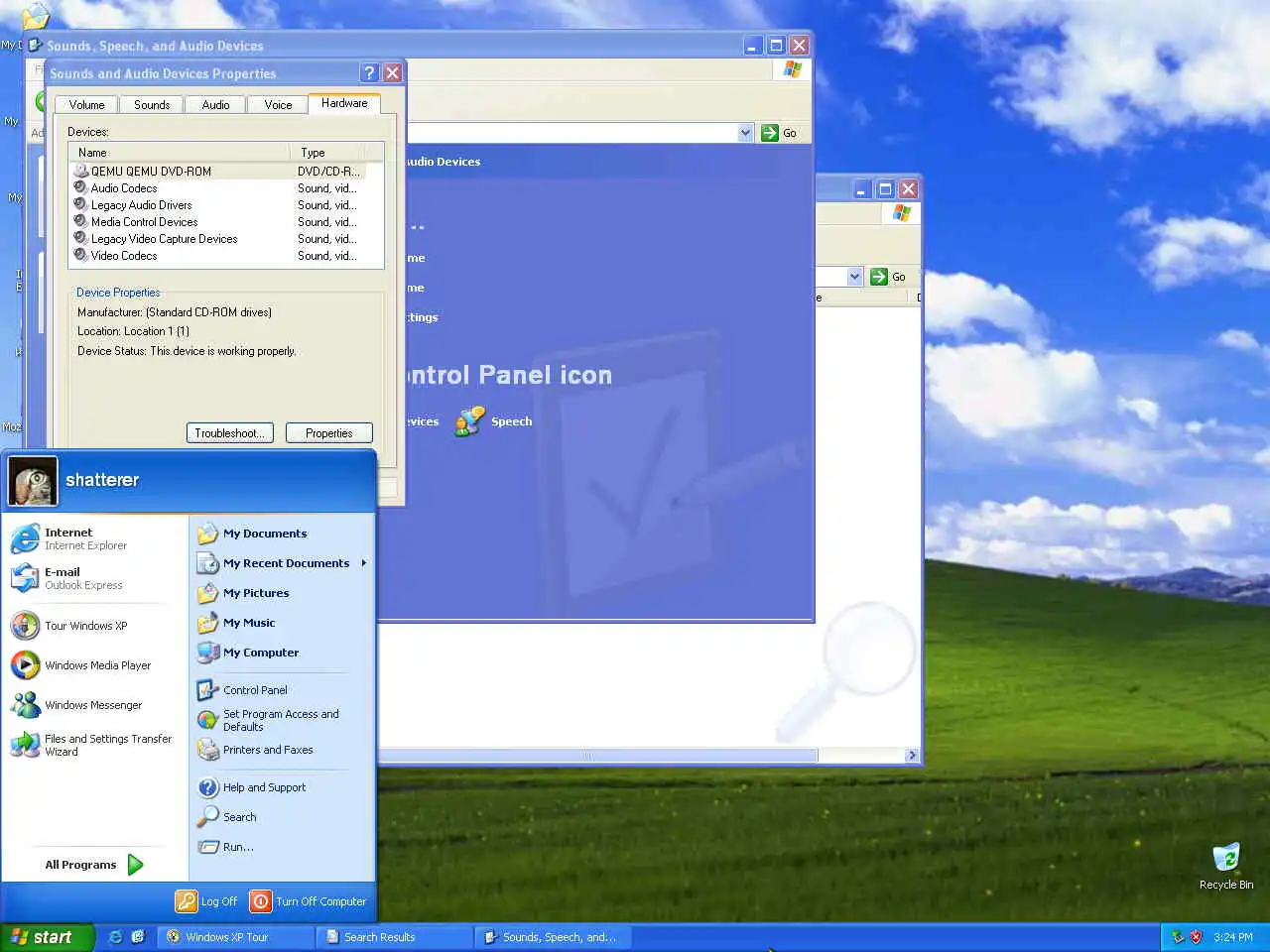Image resolution: width=1270 pixels, height=952 pixels.
Task: Click the security alert tray icon
Action: [1197, 936]
